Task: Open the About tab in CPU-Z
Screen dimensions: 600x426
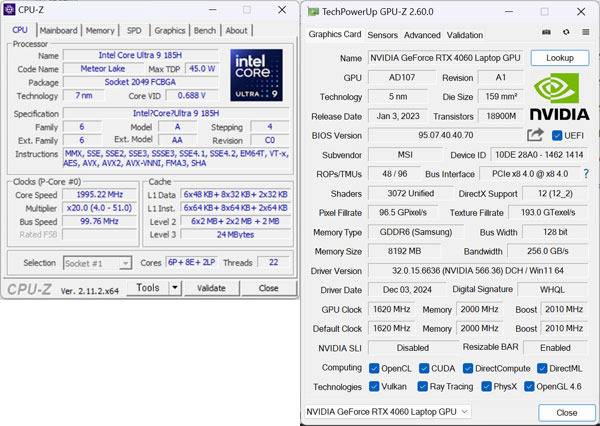Action: tap(236, 31)
